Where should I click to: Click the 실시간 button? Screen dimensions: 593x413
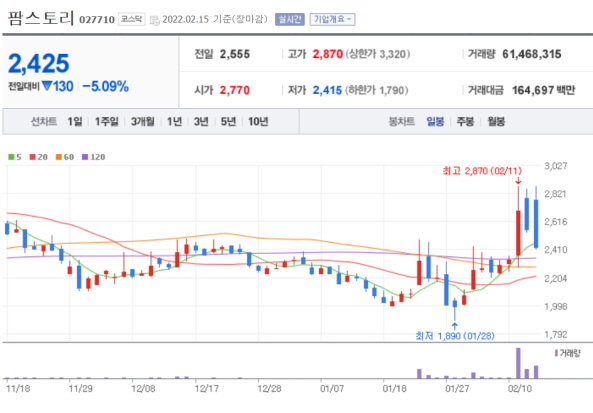pos(289,19)
